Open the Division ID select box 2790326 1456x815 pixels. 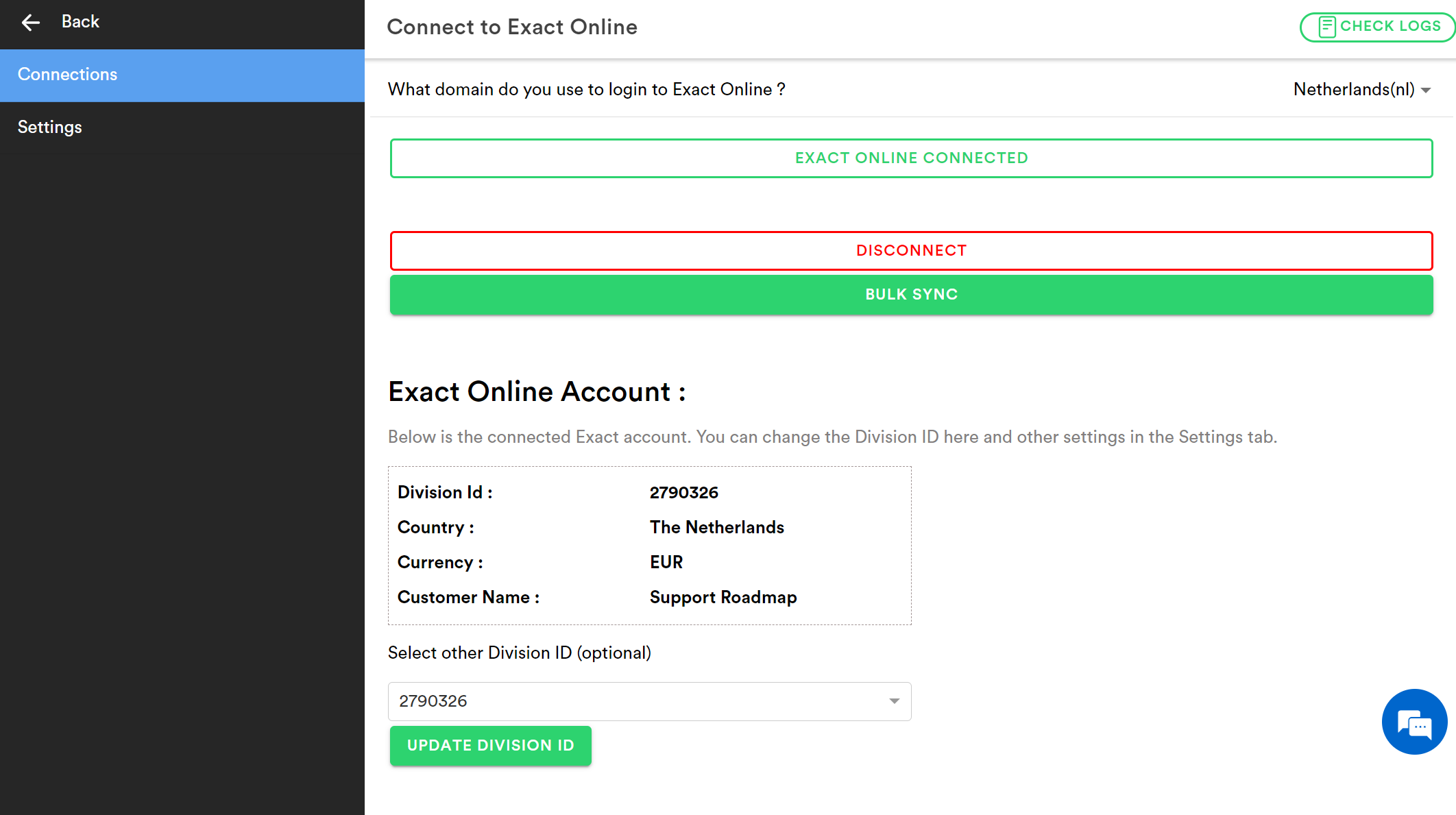tap(649, 701)
